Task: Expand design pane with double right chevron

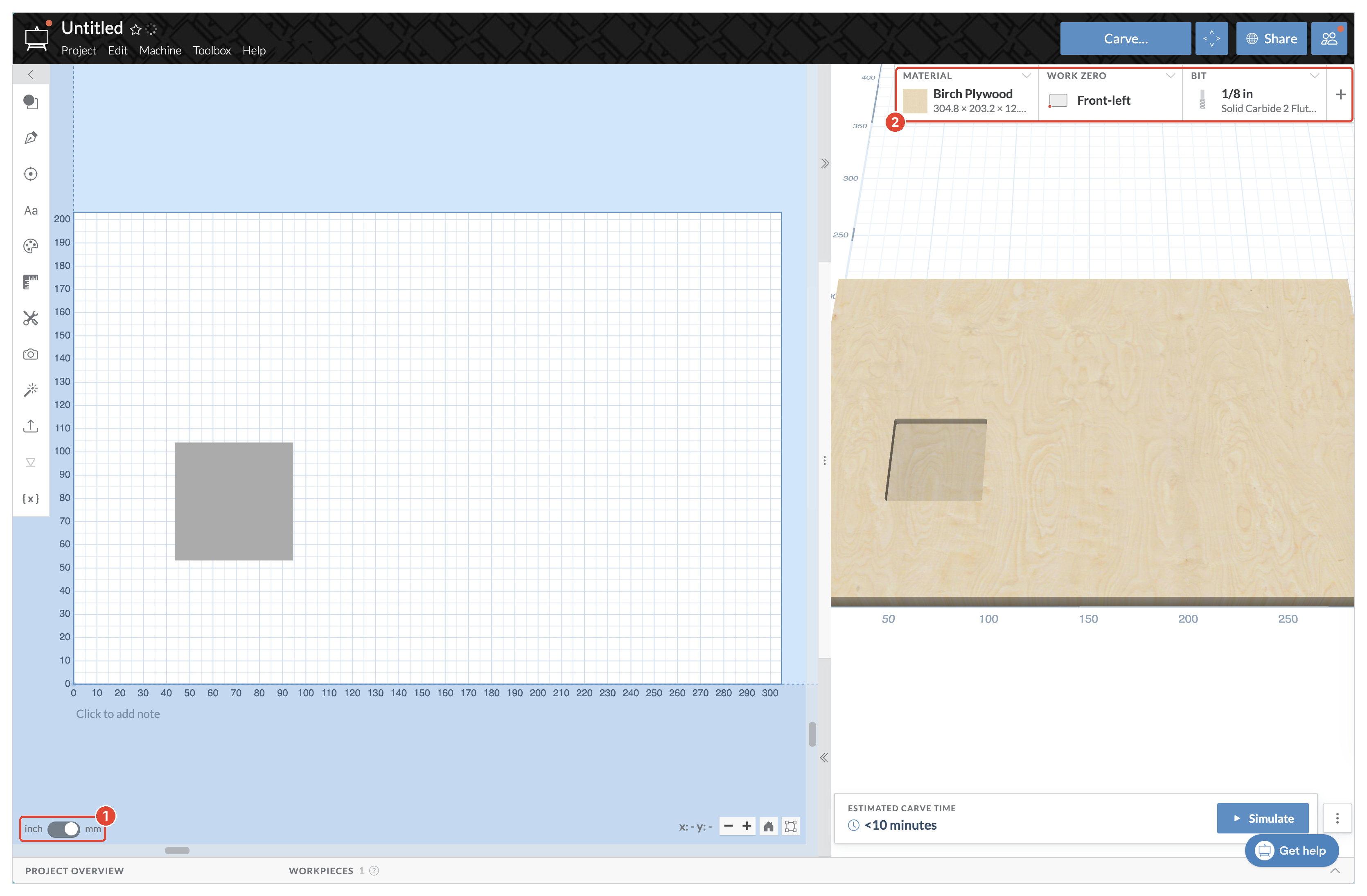Action: point(825,164)
